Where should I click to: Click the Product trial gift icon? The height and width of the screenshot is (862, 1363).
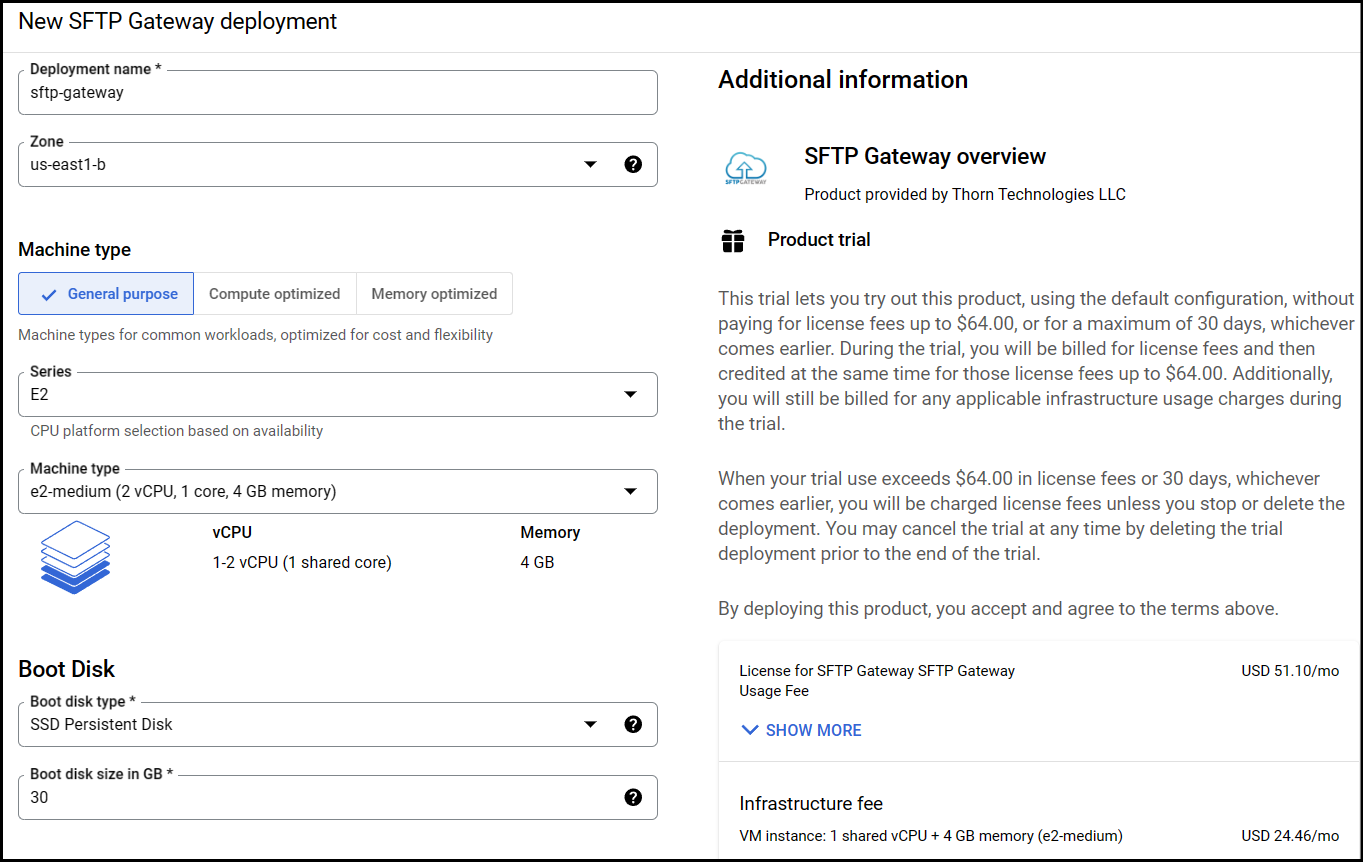click(x=733, y=240)
